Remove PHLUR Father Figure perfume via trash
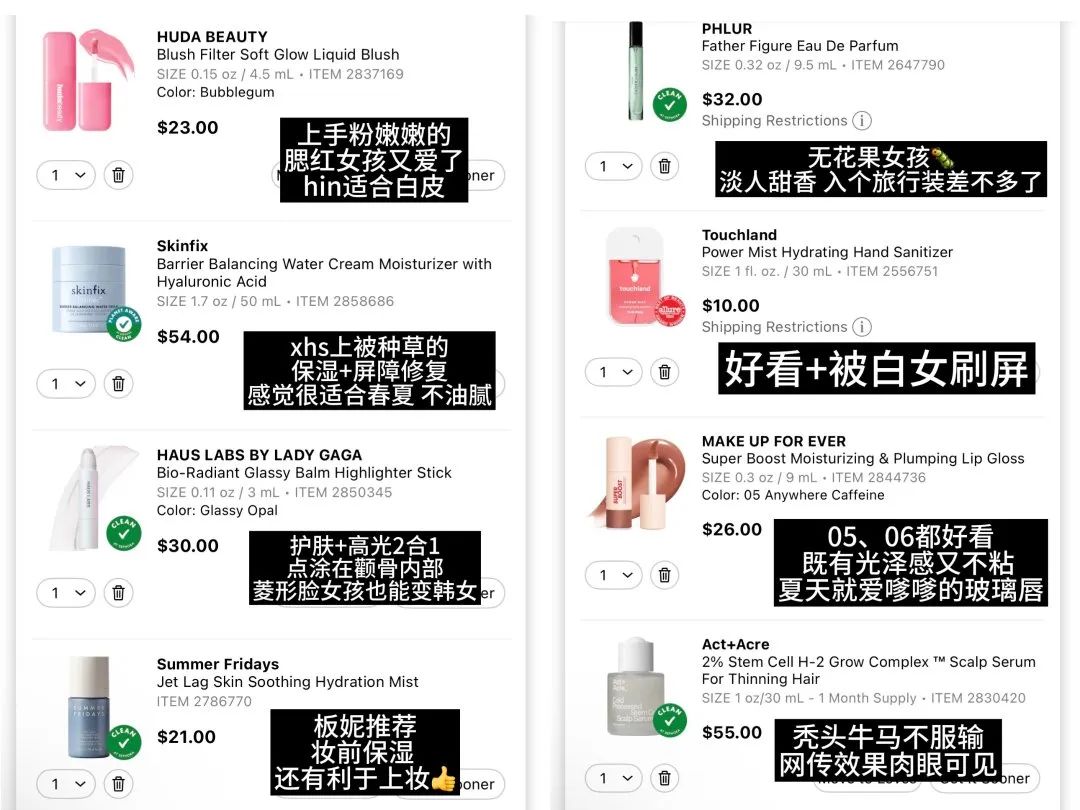Viewport: 1080px width, 810px height. pos(665,166)
